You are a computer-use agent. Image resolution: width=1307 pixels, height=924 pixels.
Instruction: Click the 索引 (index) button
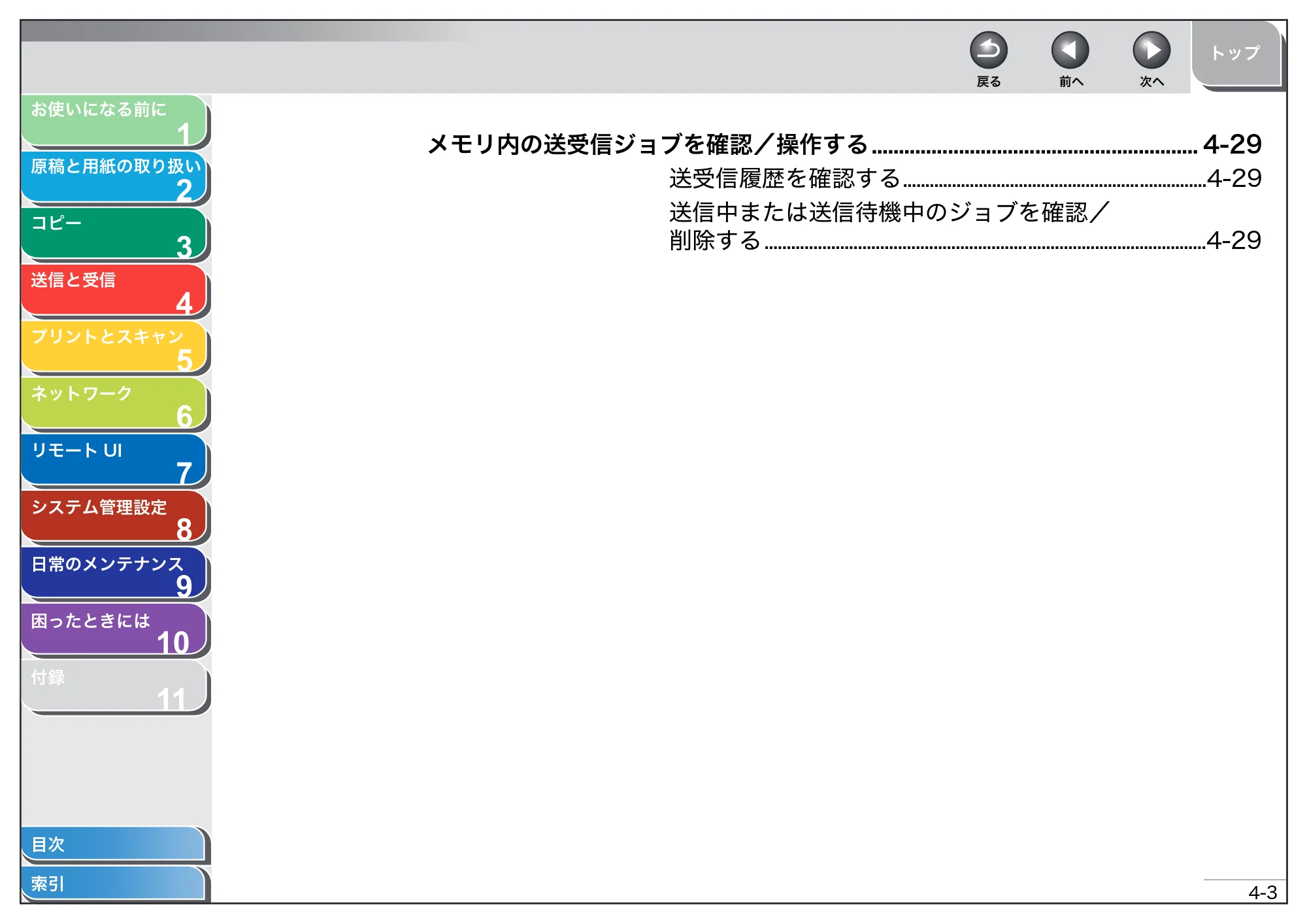114,883
